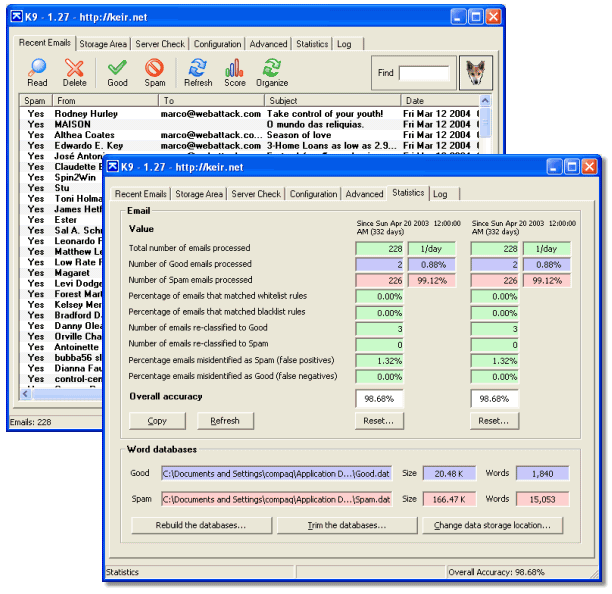
Task: Sort by To column header
Action: 212,101
